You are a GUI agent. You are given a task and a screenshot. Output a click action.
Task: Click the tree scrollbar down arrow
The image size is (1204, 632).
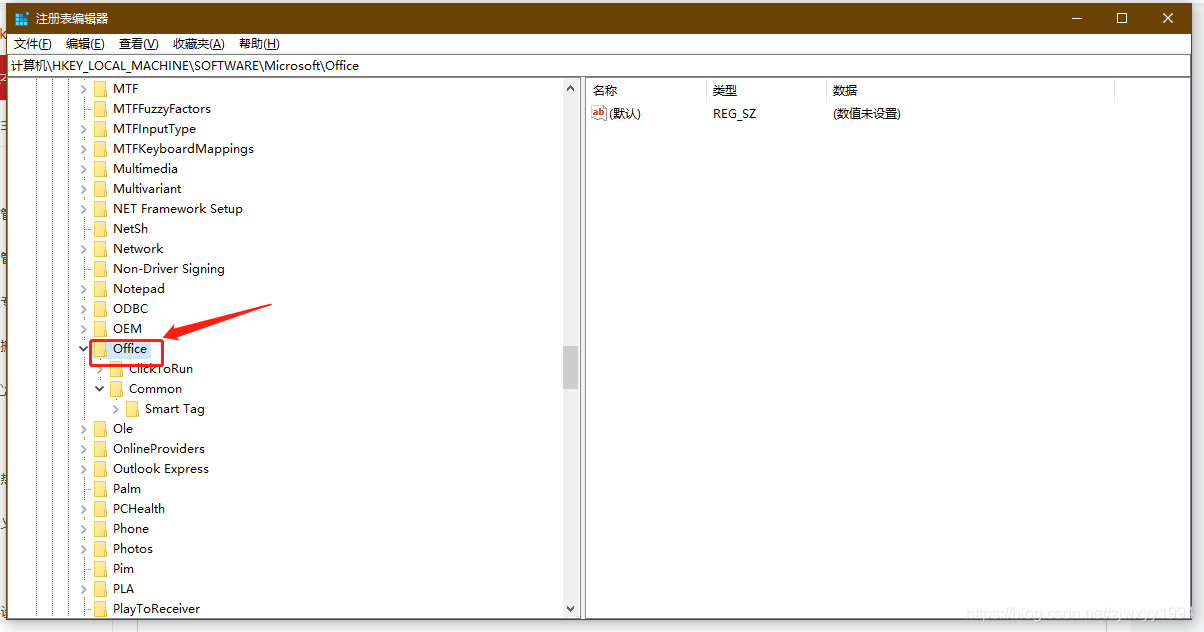(570, 608)
